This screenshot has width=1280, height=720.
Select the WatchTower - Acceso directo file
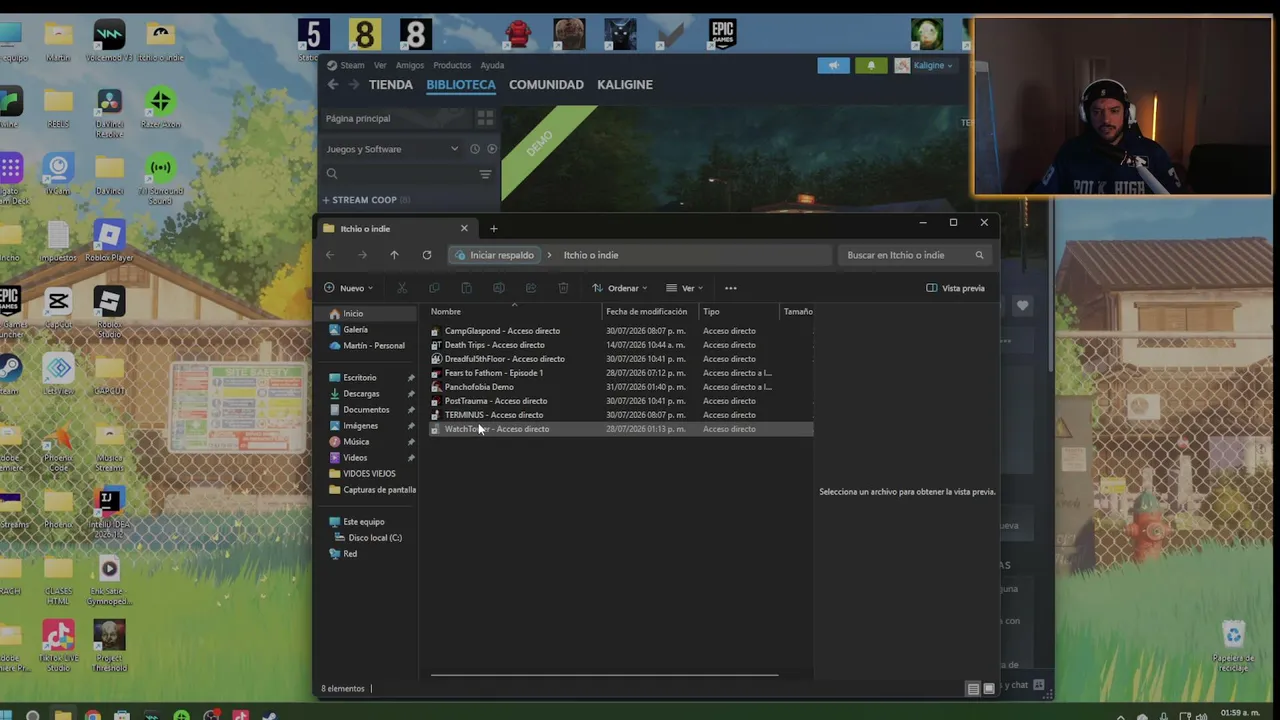click(620, 429)
